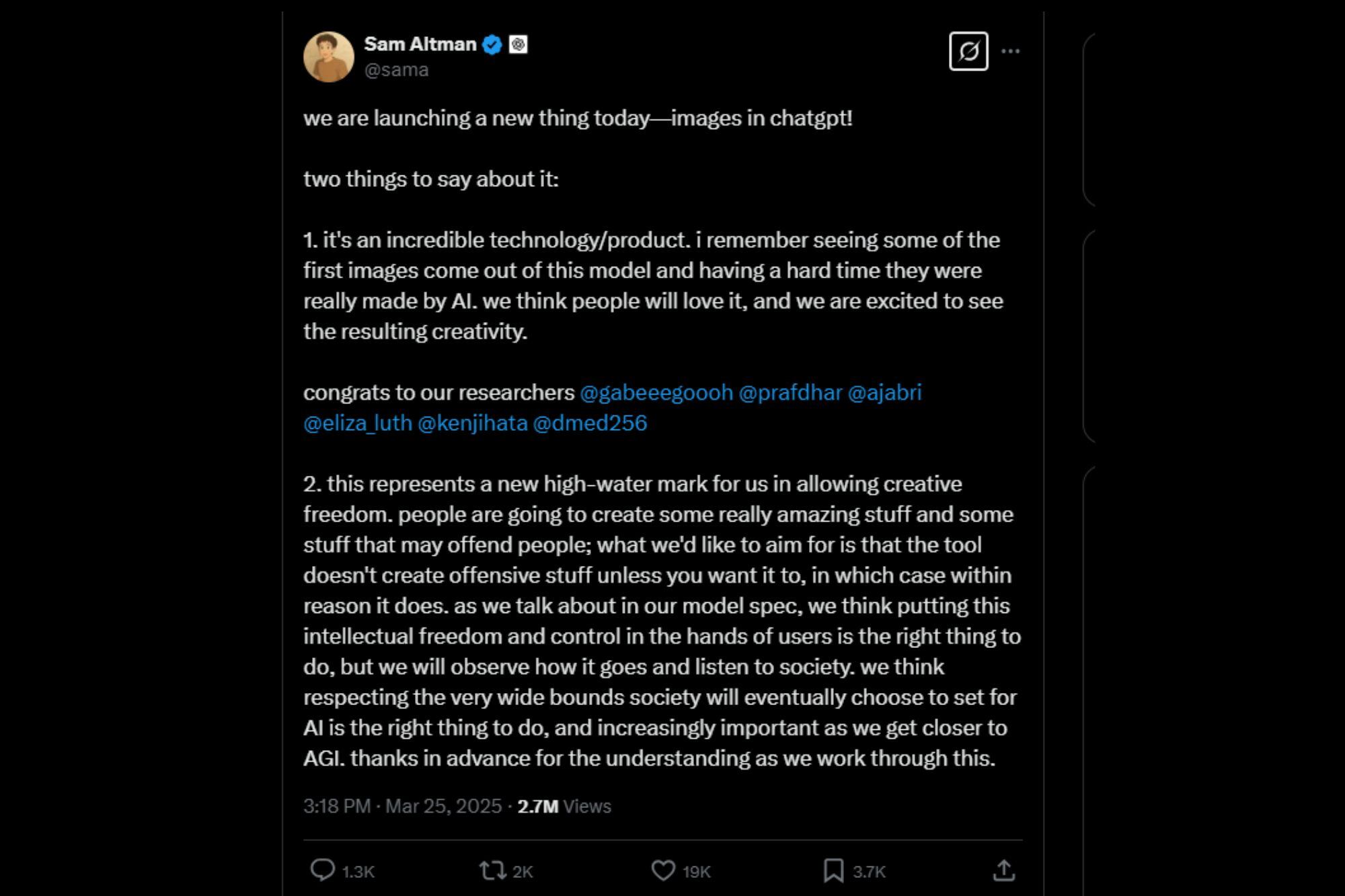
Task: Open the Grok explain-this-post icon
Action: click(x=968, y=51)
